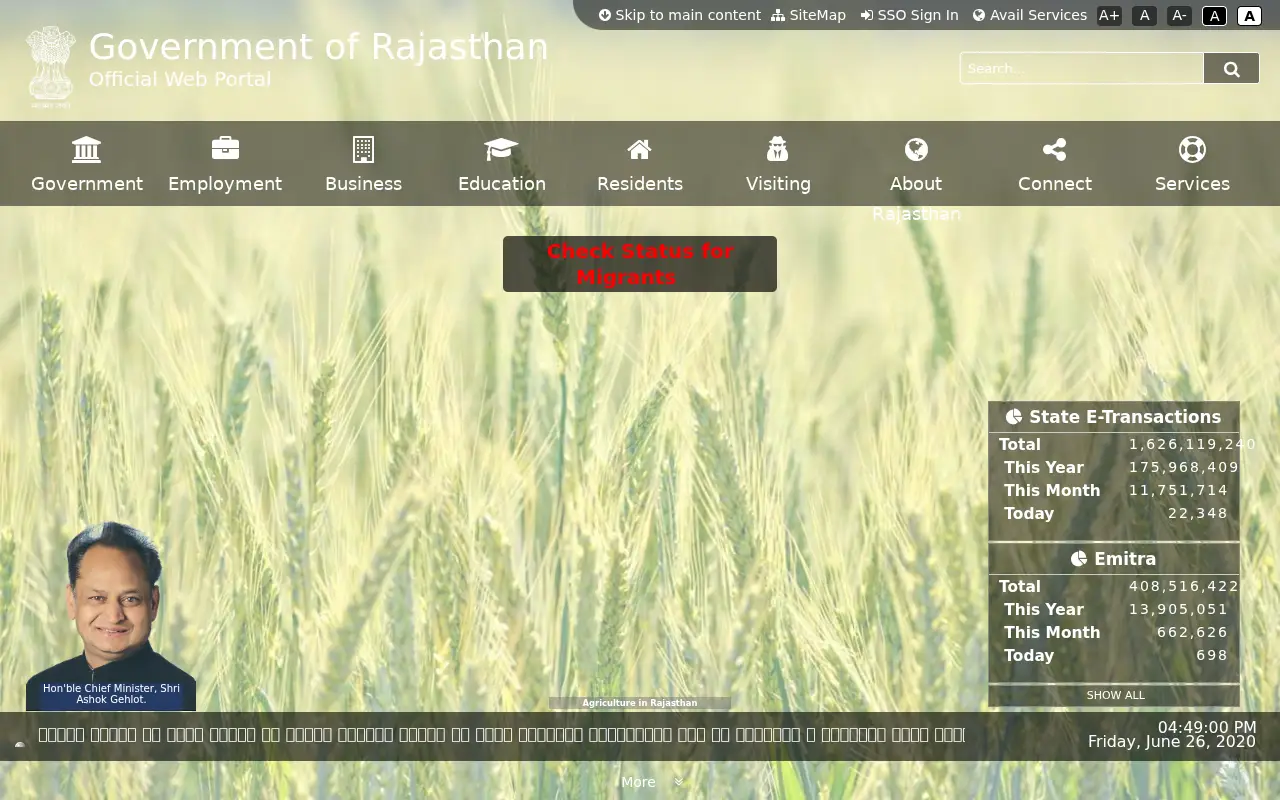The width and height of the screenshot is (1280, 800).
Task: Click the Visiting tourist icon
Action: coord(778,149)
